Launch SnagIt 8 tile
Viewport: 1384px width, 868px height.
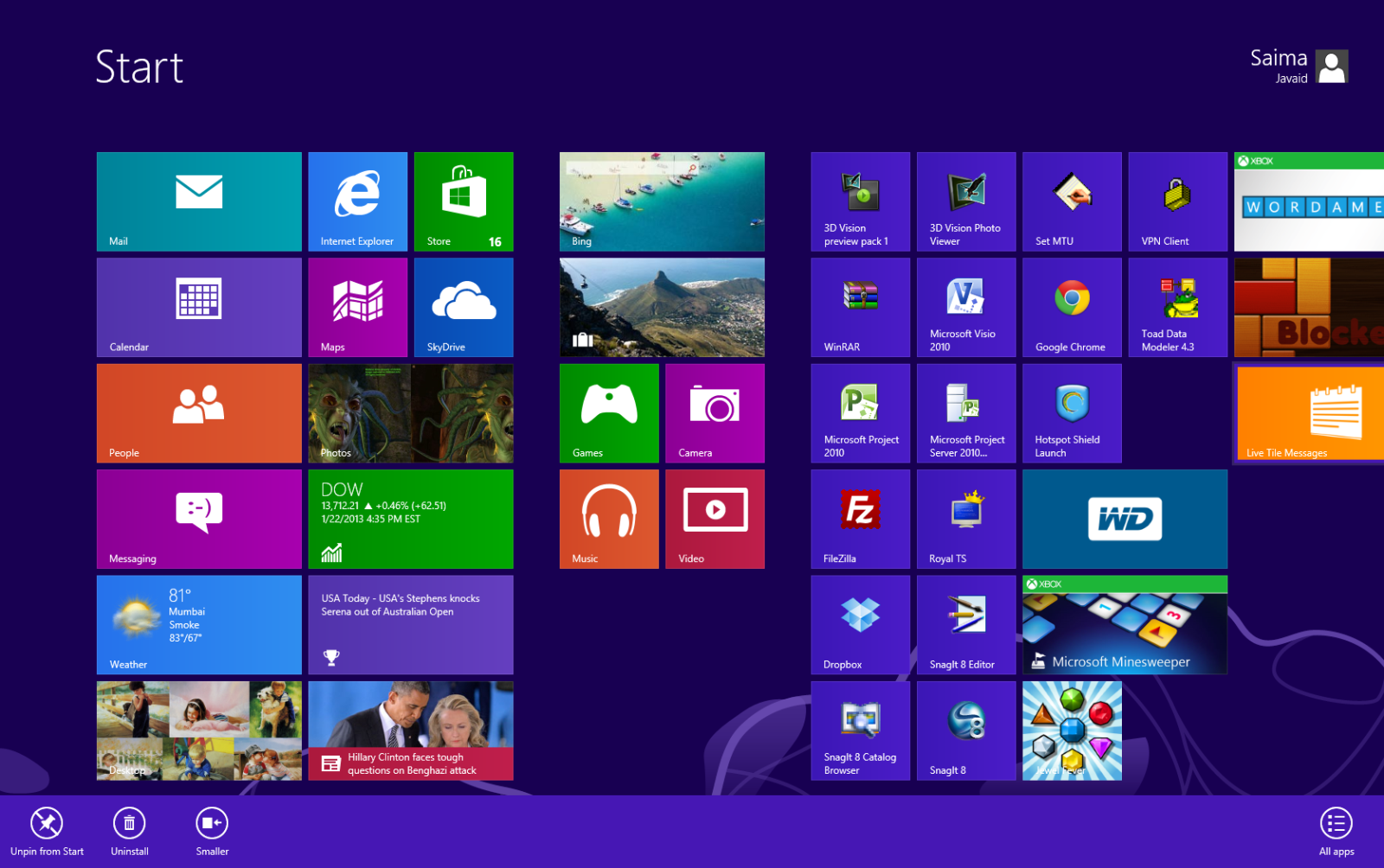[966, 731]
